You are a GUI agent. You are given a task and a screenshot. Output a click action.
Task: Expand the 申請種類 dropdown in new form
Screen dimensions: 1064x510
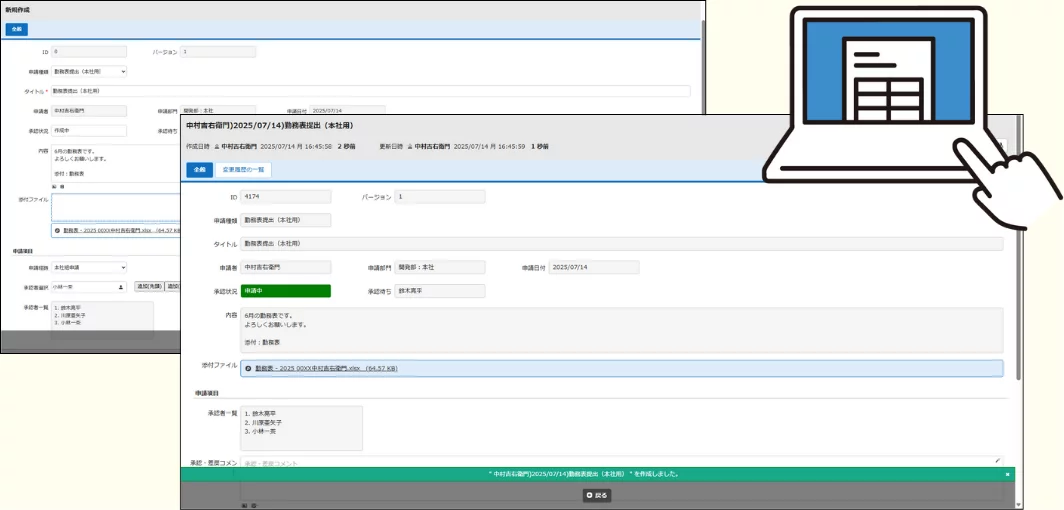pos(89,72)
